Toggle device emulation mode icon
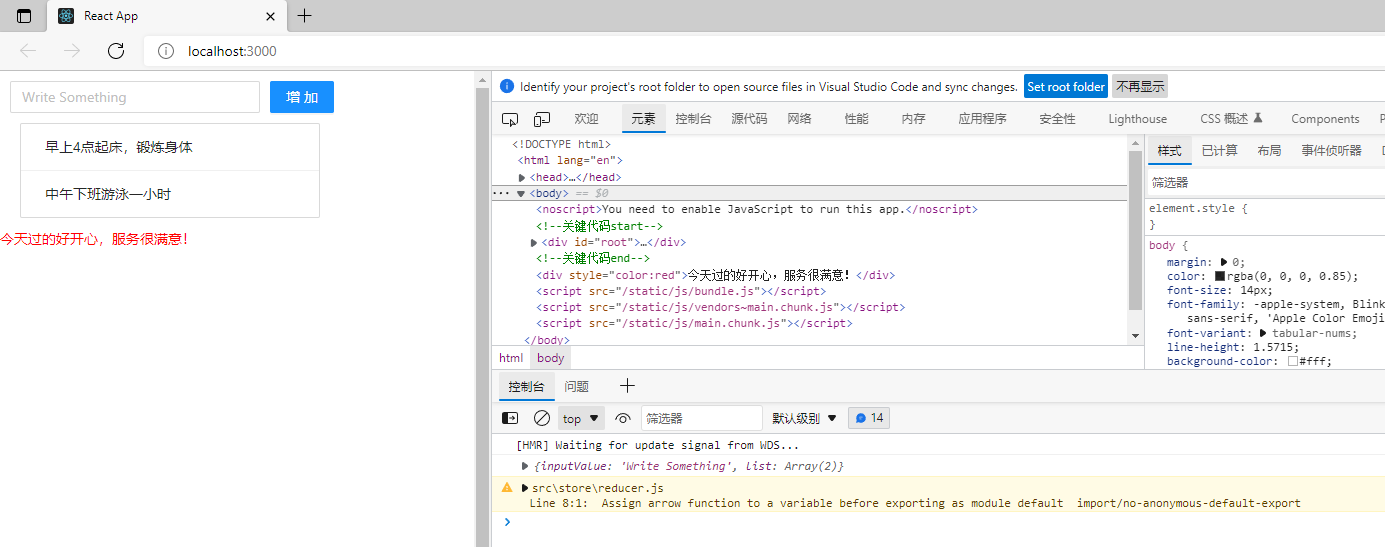 click(x=542, y=119)
